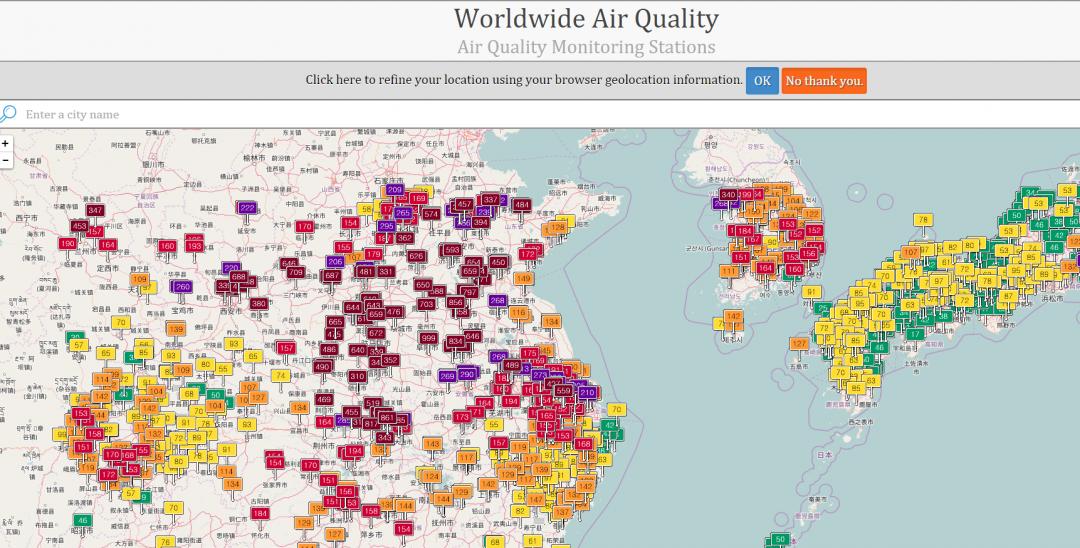Select the maroon 380 station marker

tap(259, 303)
